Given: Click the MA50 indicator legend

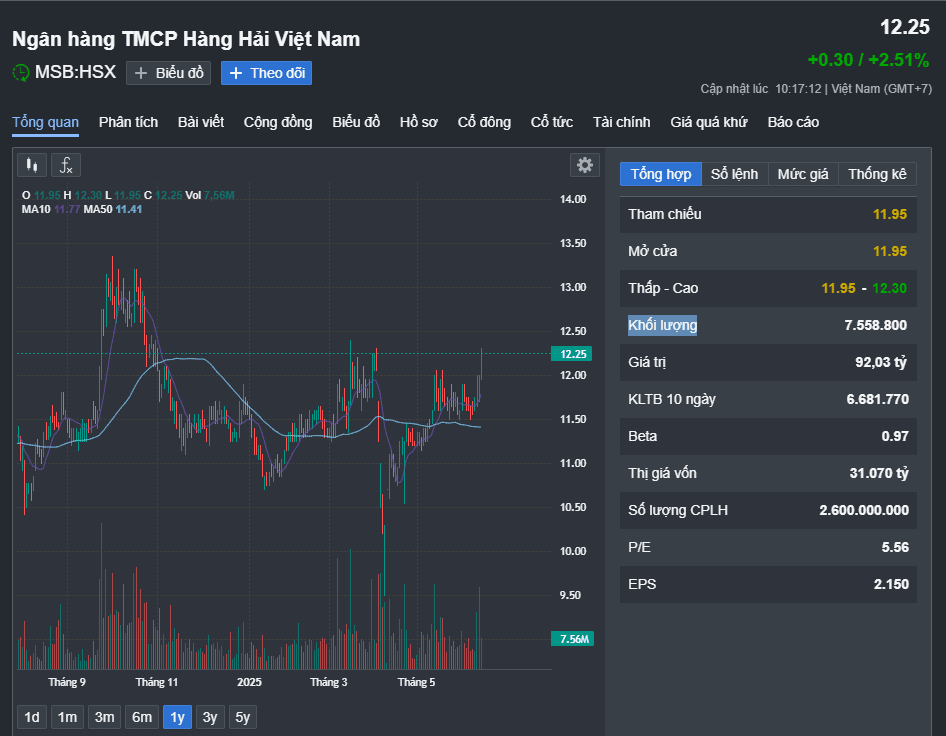Looking at the screenshot, I should click(113, 209).
